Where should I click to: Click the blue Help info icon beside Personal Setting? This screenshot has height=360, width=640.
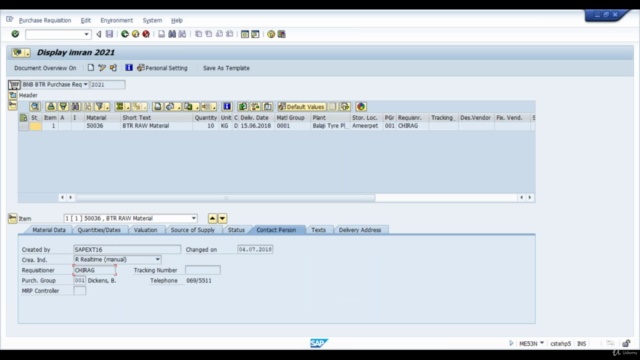click(129, 68)
